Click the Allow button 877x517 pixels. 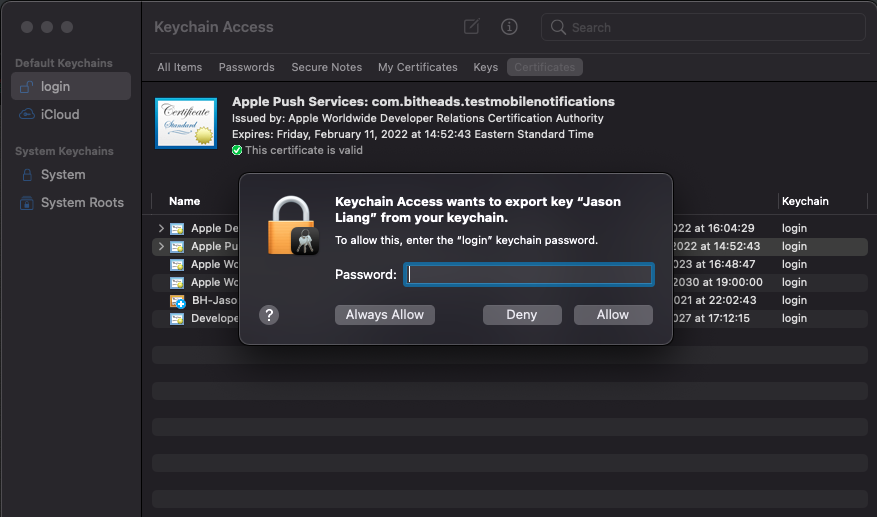(x=613, y=315)
